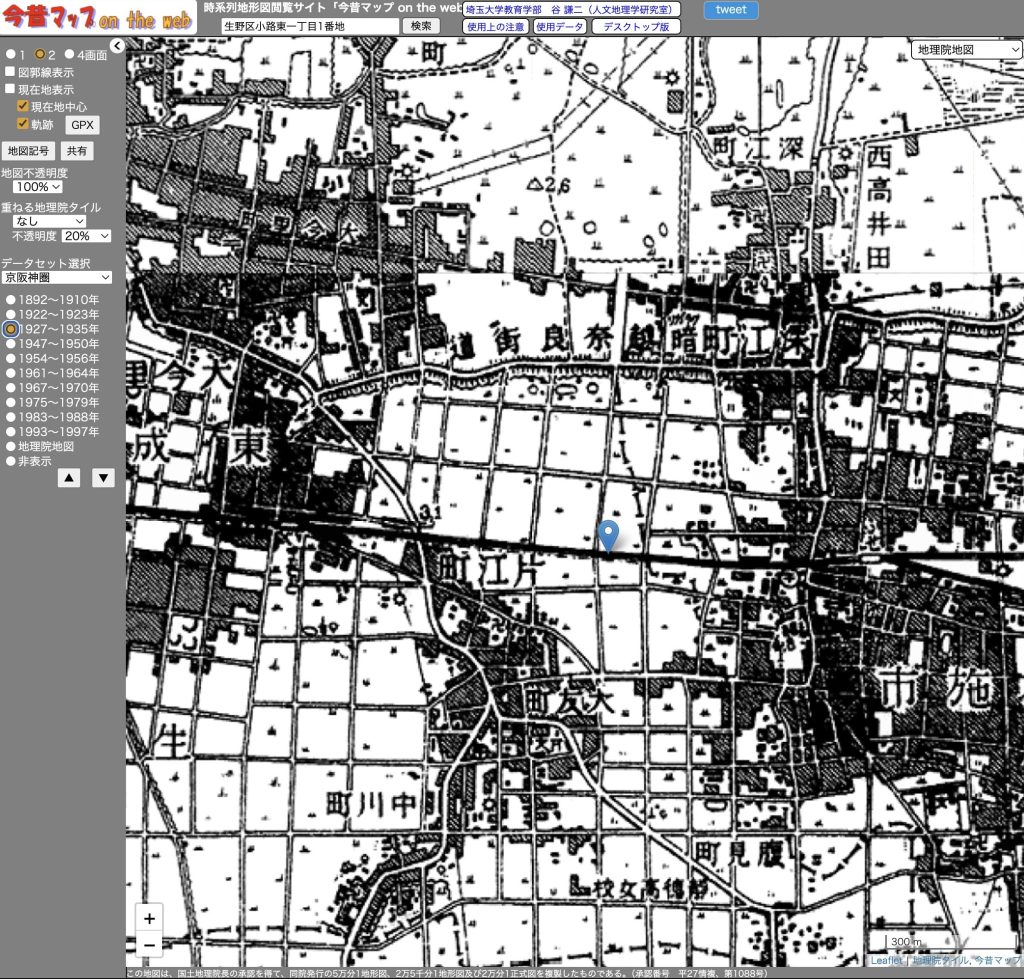Open the デスクトップ版 link

(x=636, y=27)
